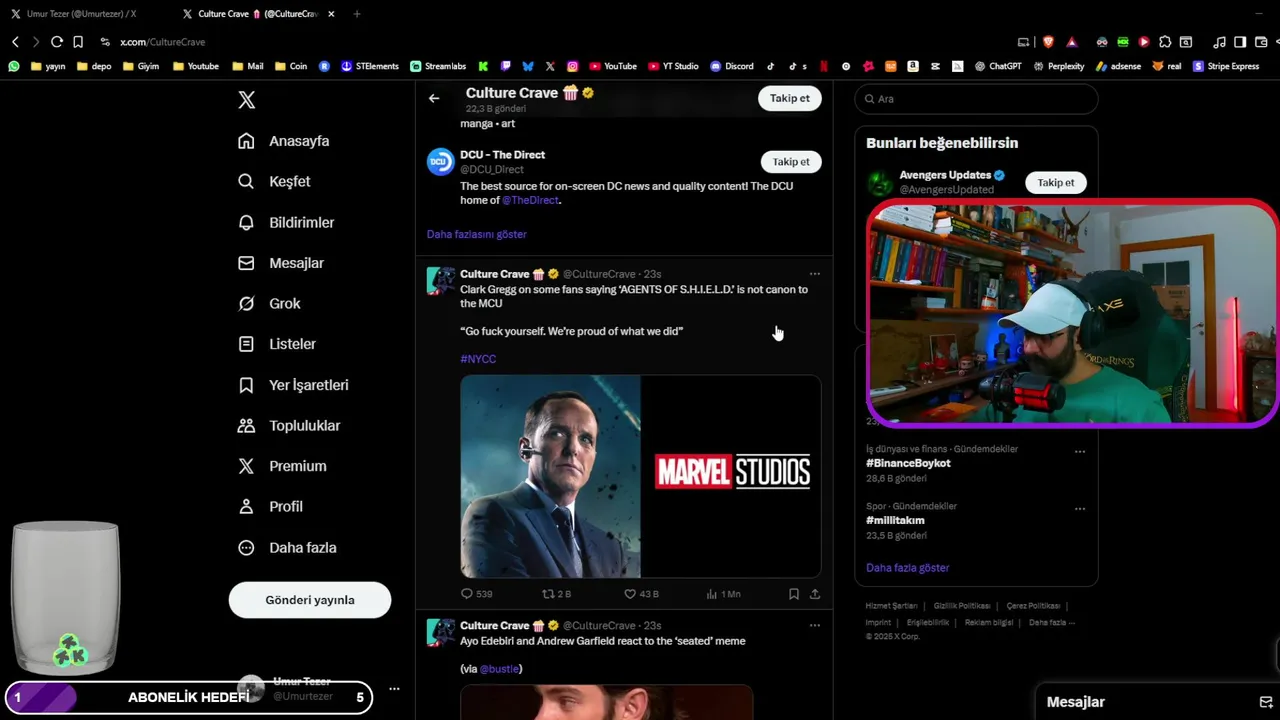Open options for #BinanceBoykot trend

(1080, 452)
